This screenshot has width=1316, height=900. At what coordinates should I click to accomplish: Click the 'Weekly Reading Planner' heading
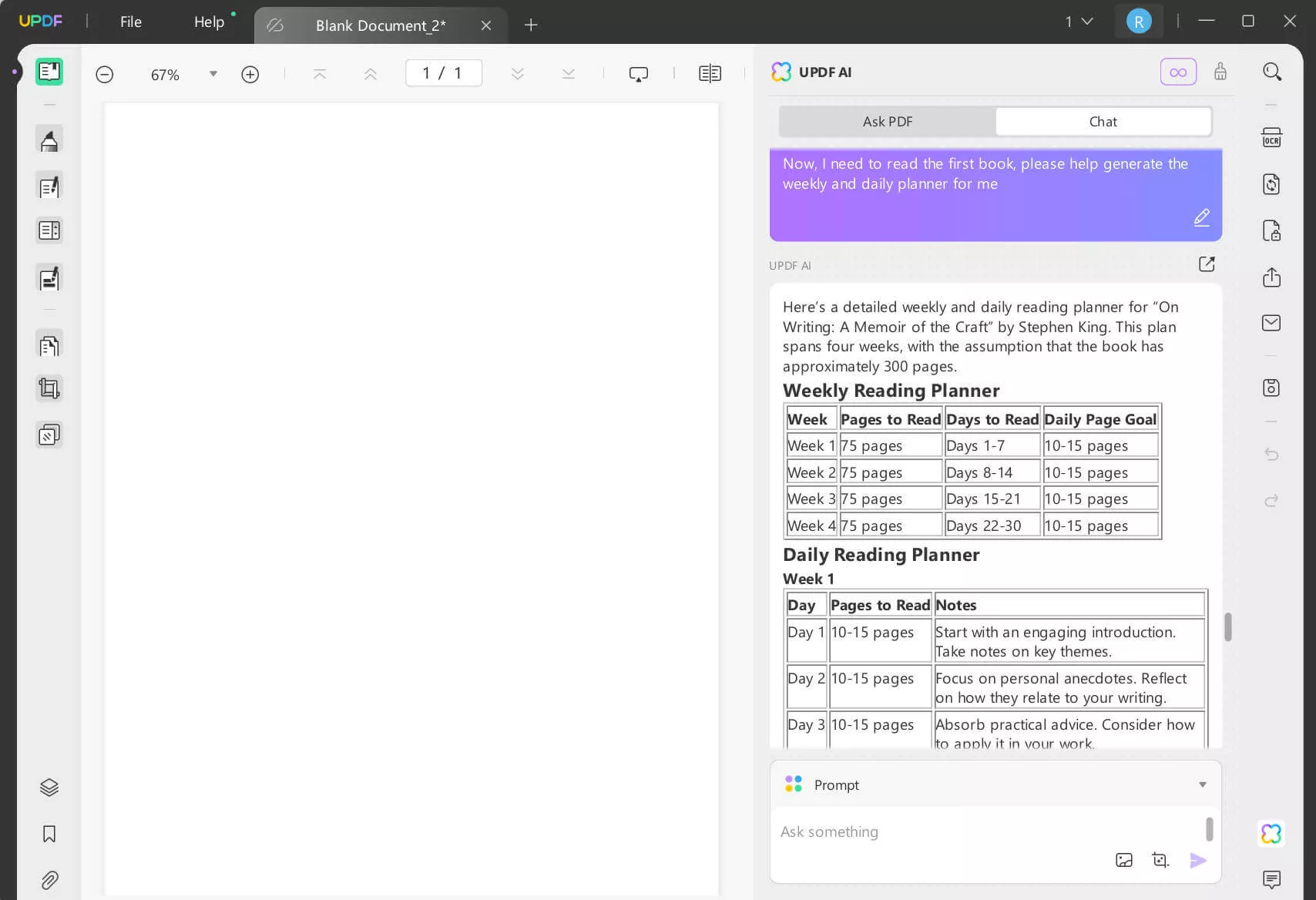tap(891, 391)
